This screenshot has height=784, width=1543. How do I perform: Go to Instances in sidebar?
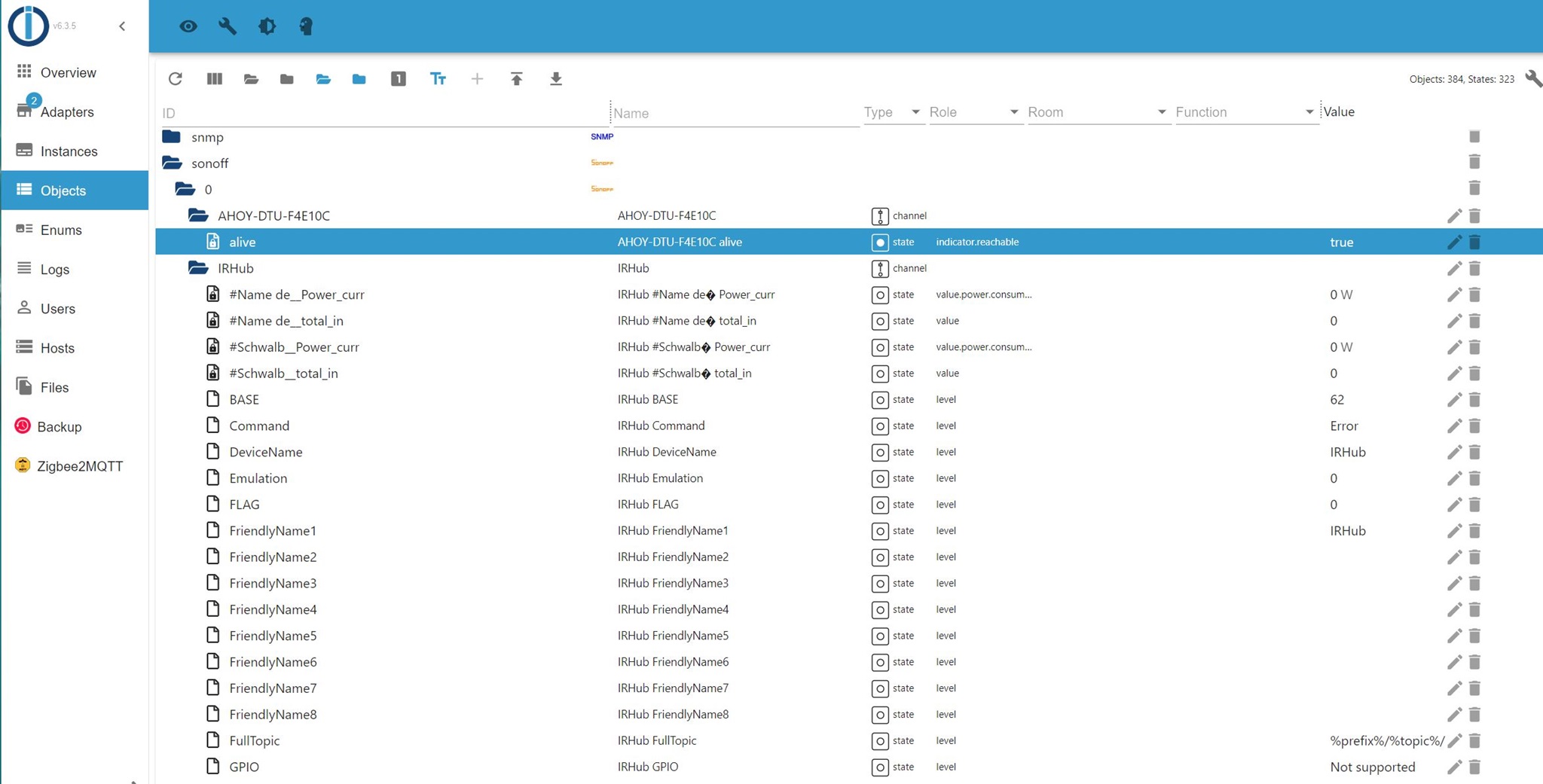point(75,151)
